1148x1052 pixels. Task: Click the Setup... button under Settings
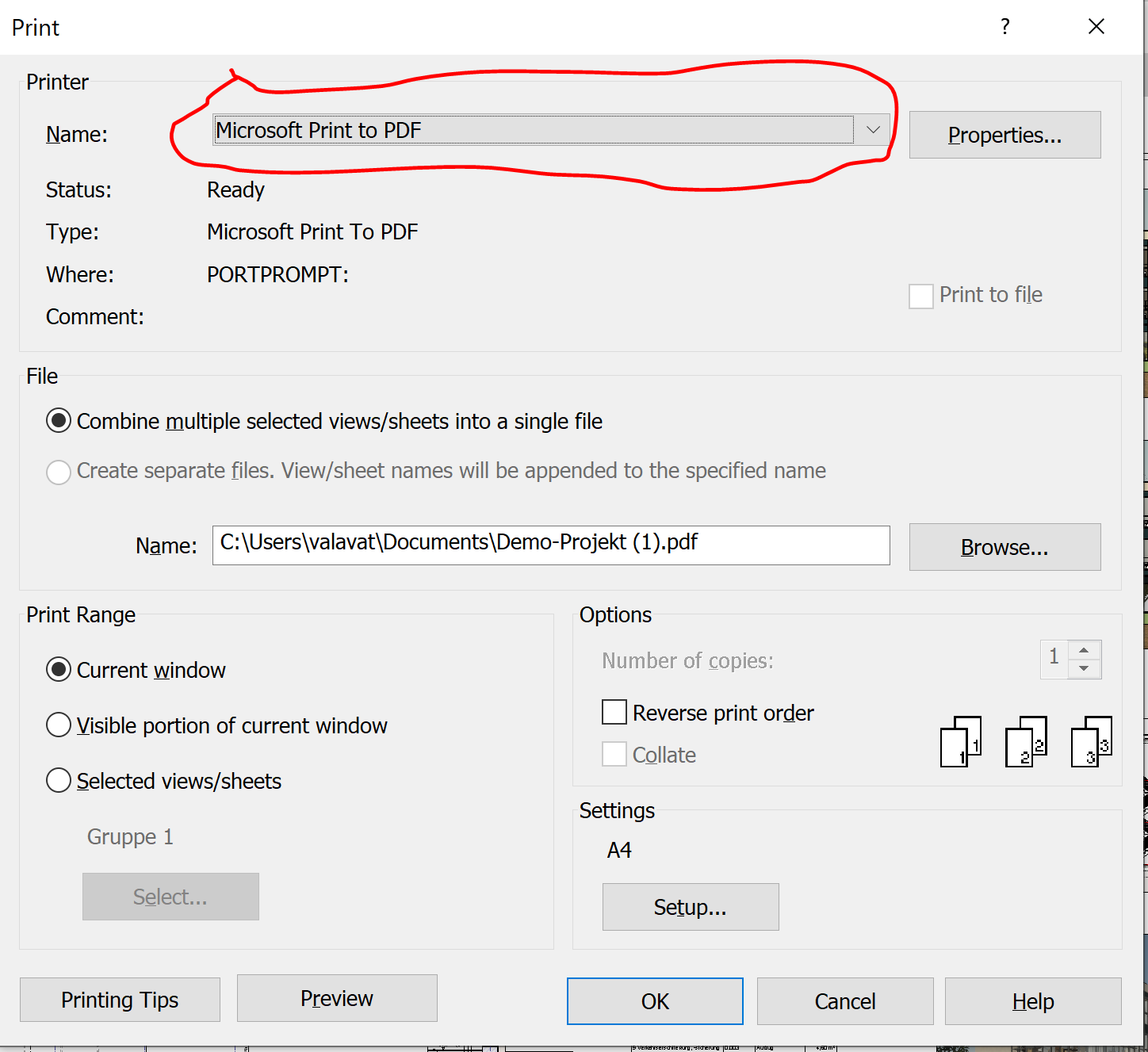[x=690, y=906]
